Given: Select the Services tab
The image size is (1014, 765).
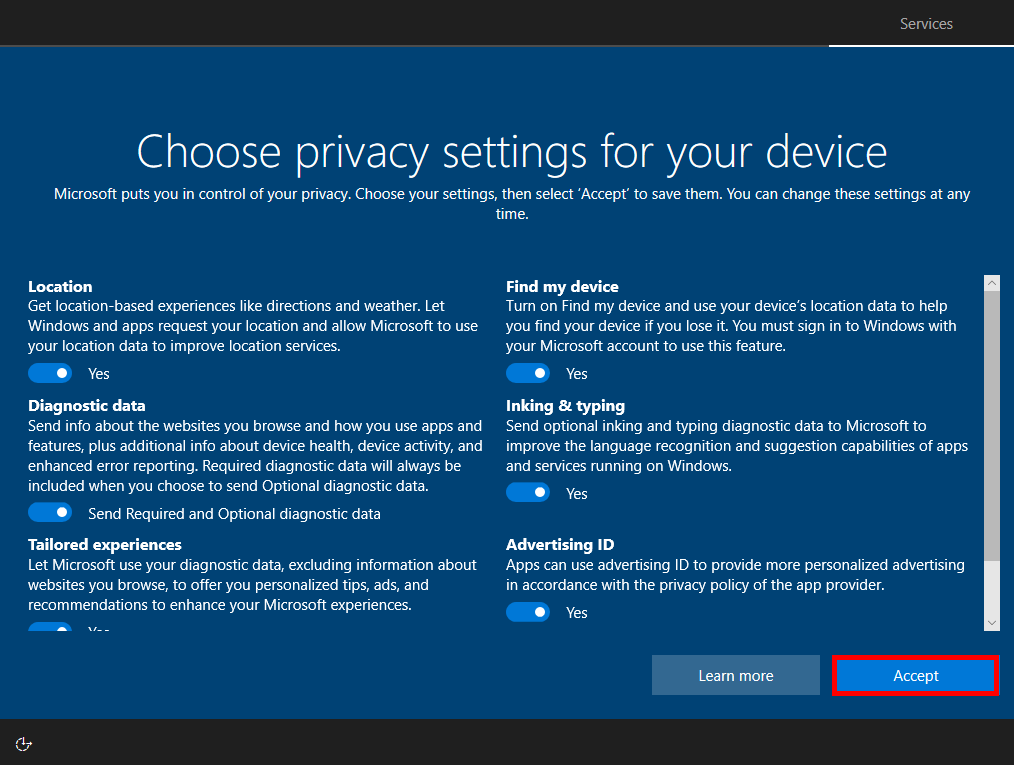Looking at the screenshot, I should [926, 24].
